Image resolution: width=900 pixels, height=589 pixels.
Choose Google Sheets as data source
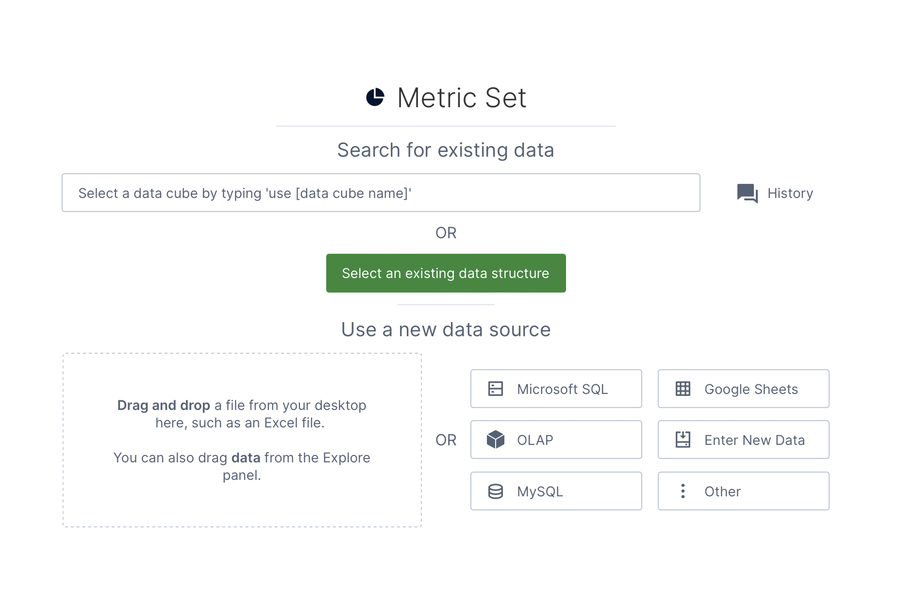[743, 388]
